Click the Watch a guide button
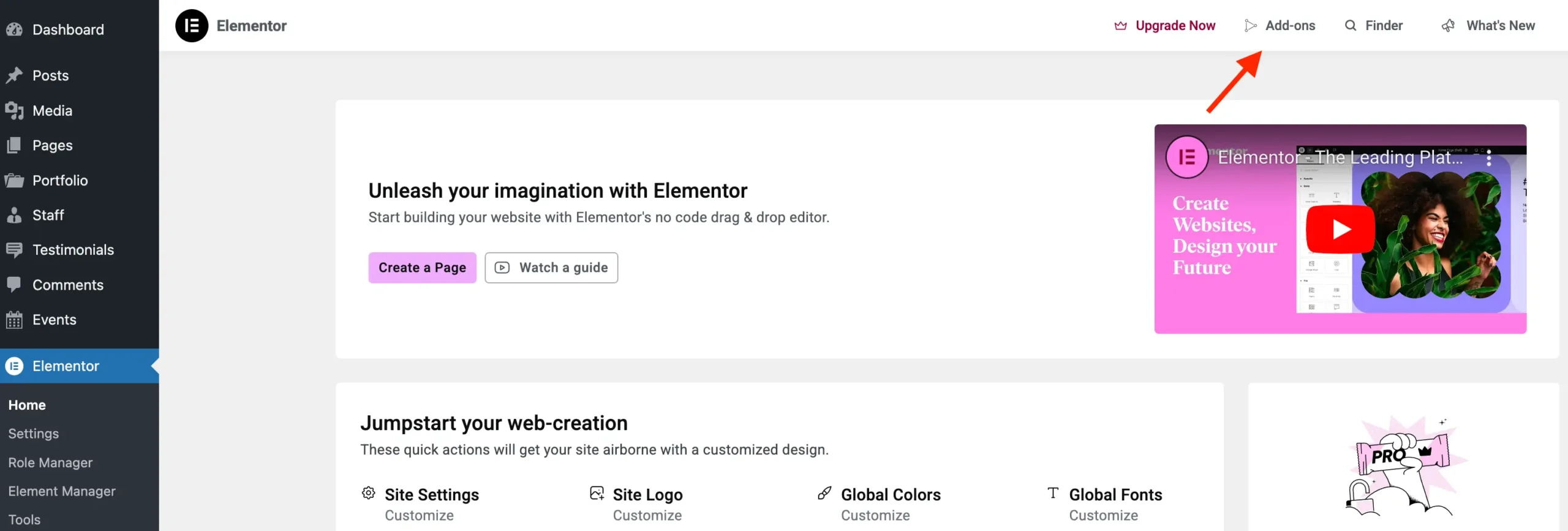This screenshot has width=1568, height=531. click(x=551, y=268)
